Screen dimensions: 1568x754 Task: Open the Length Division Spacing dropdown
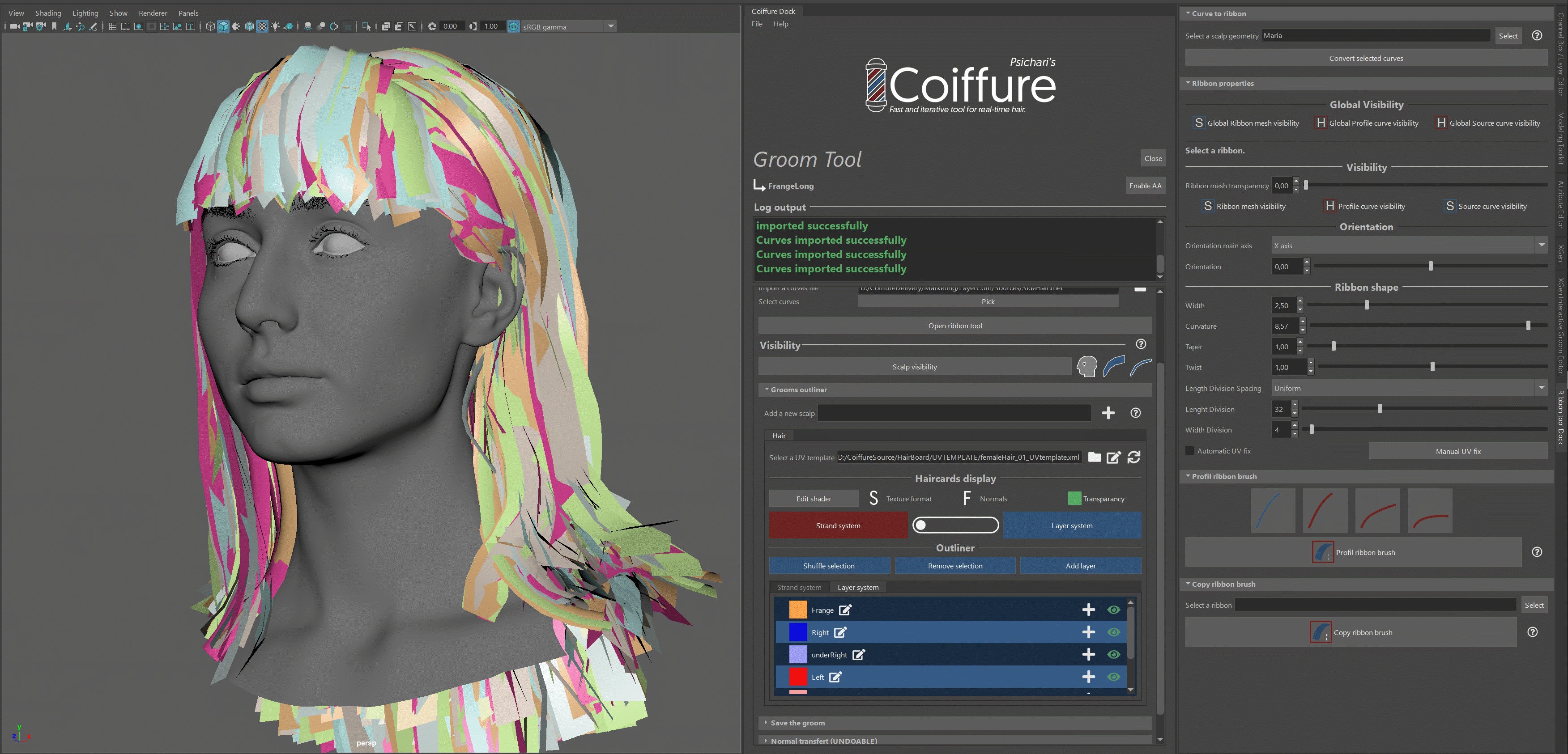[1409, 388]
